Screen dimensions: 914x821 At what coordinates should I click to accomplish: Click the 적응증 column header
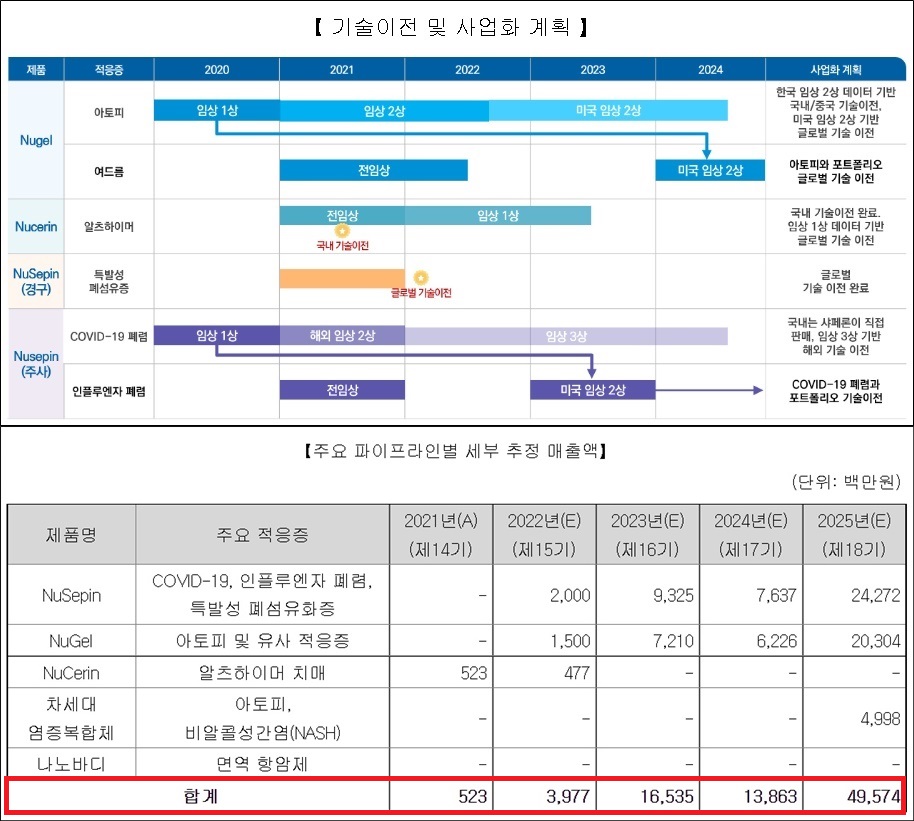109,69
